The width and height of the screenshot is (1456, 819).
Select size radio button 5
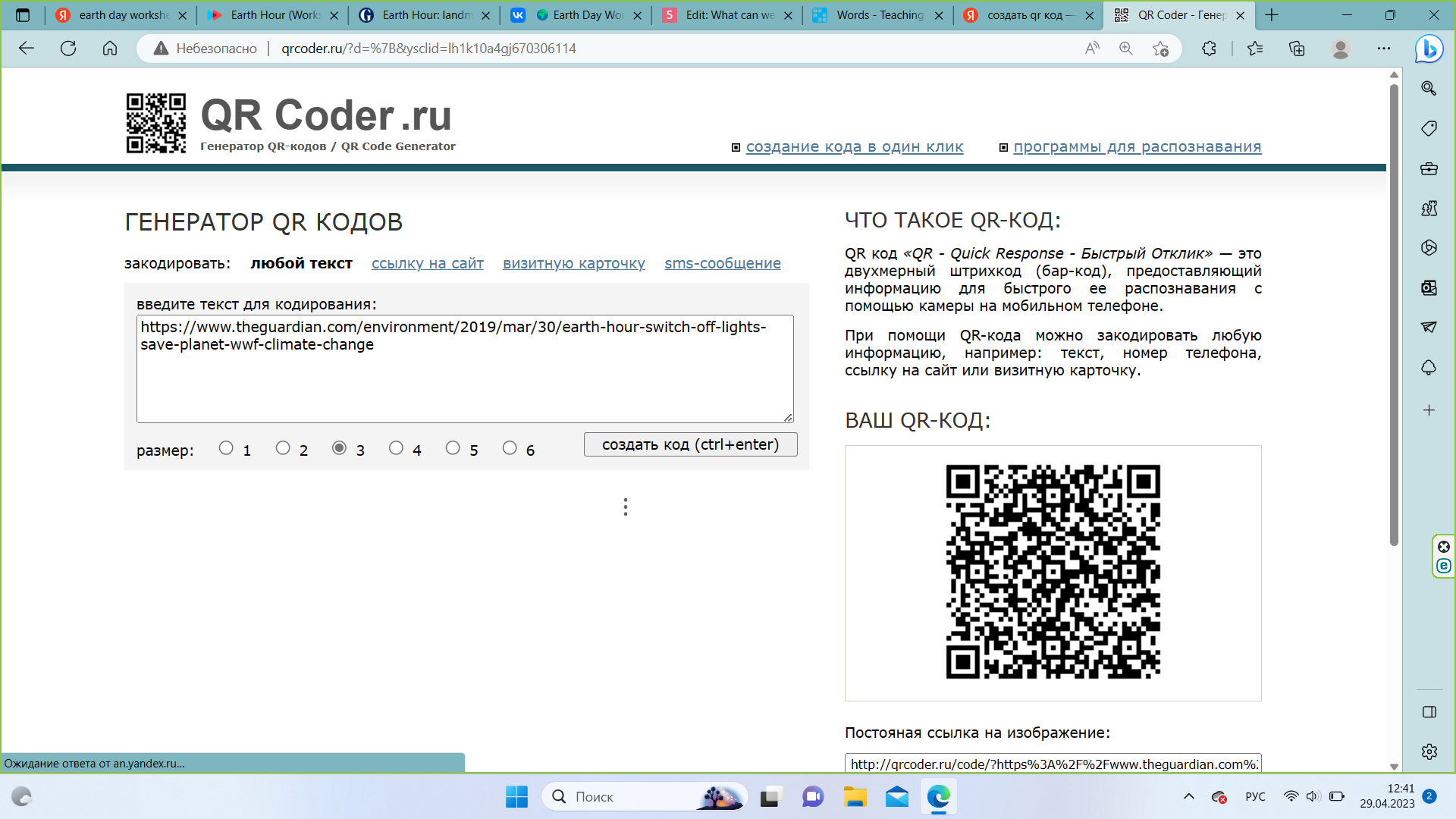tap(453, 448)
